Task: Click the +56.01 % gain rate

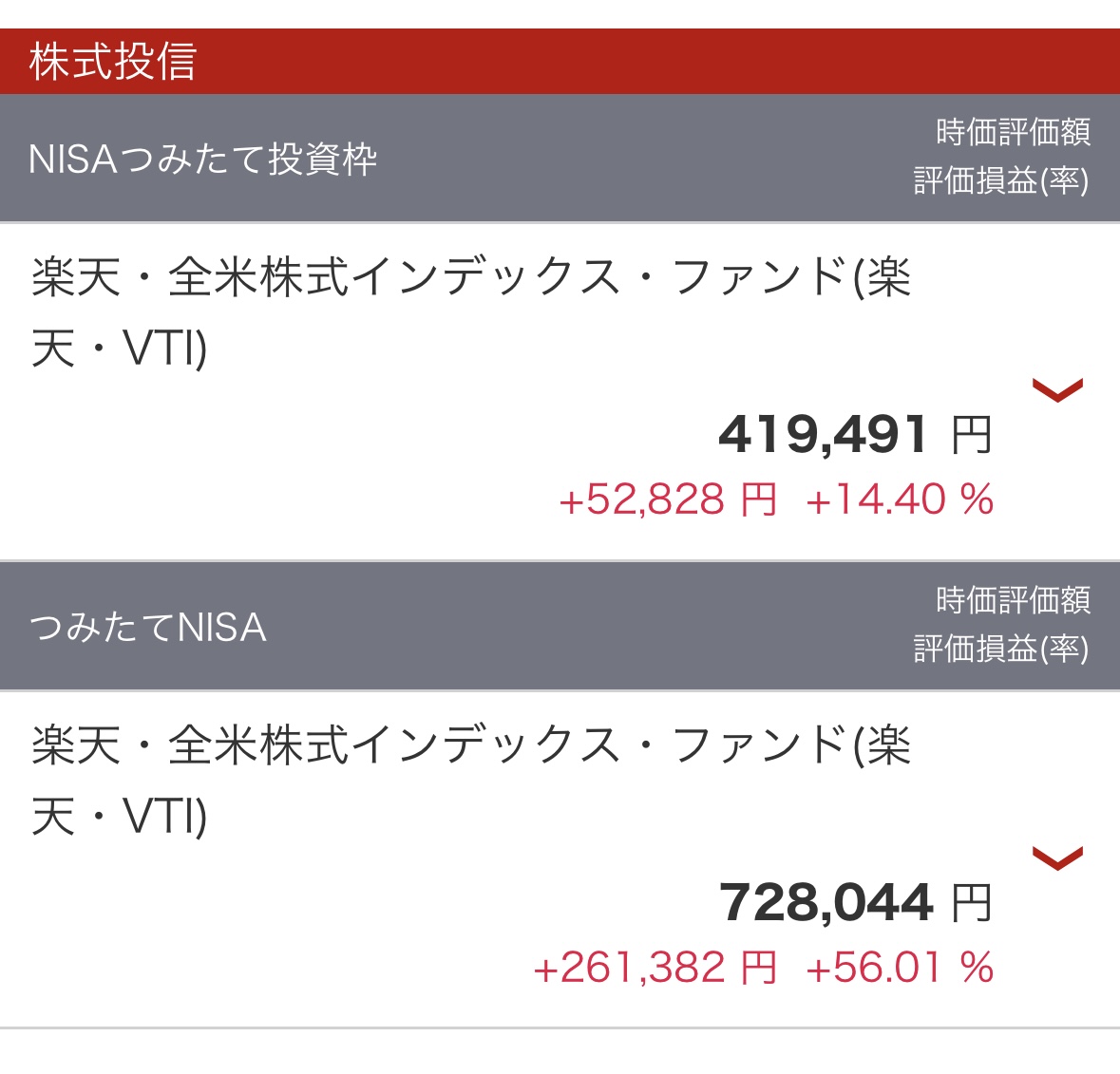Action: tap(900, 968)
